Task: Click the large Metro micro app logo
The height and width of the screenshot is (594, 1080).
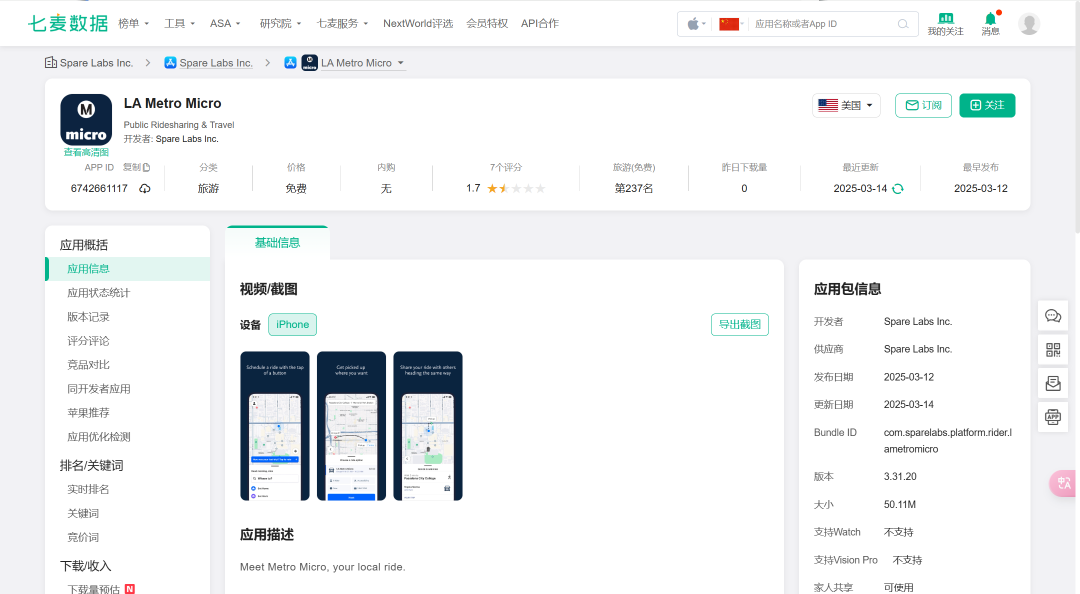Action: 86,120
